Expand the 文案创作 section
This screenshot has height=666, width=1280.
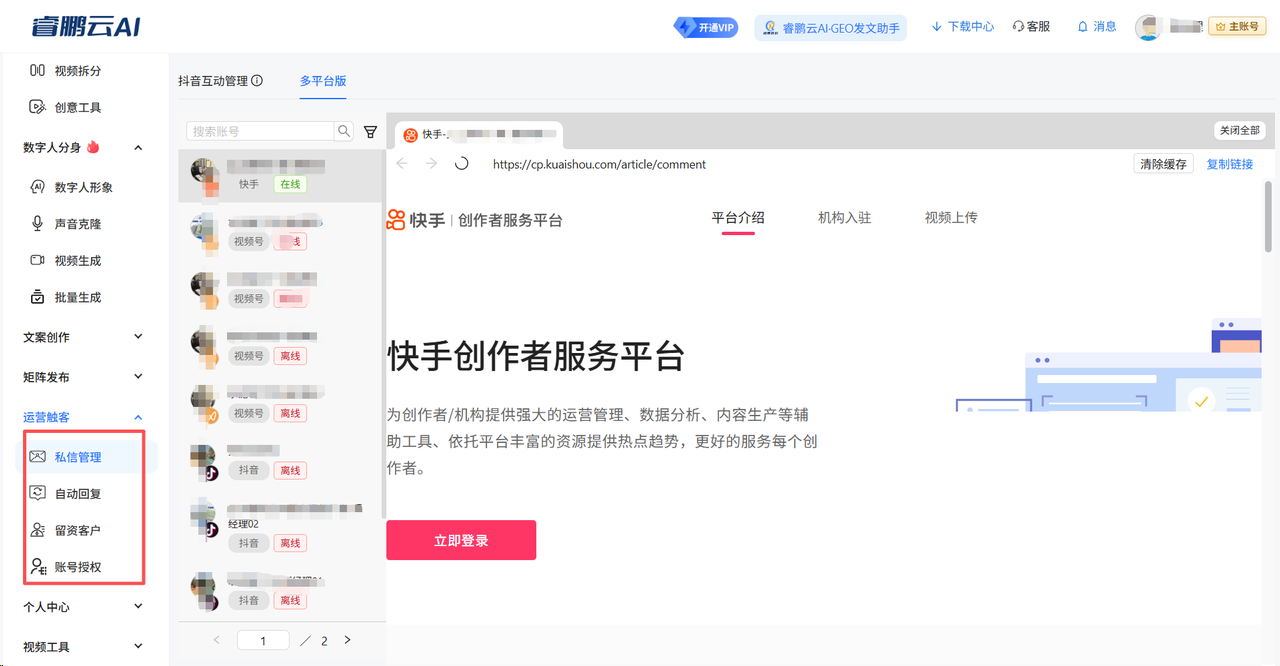coord(138,337)
